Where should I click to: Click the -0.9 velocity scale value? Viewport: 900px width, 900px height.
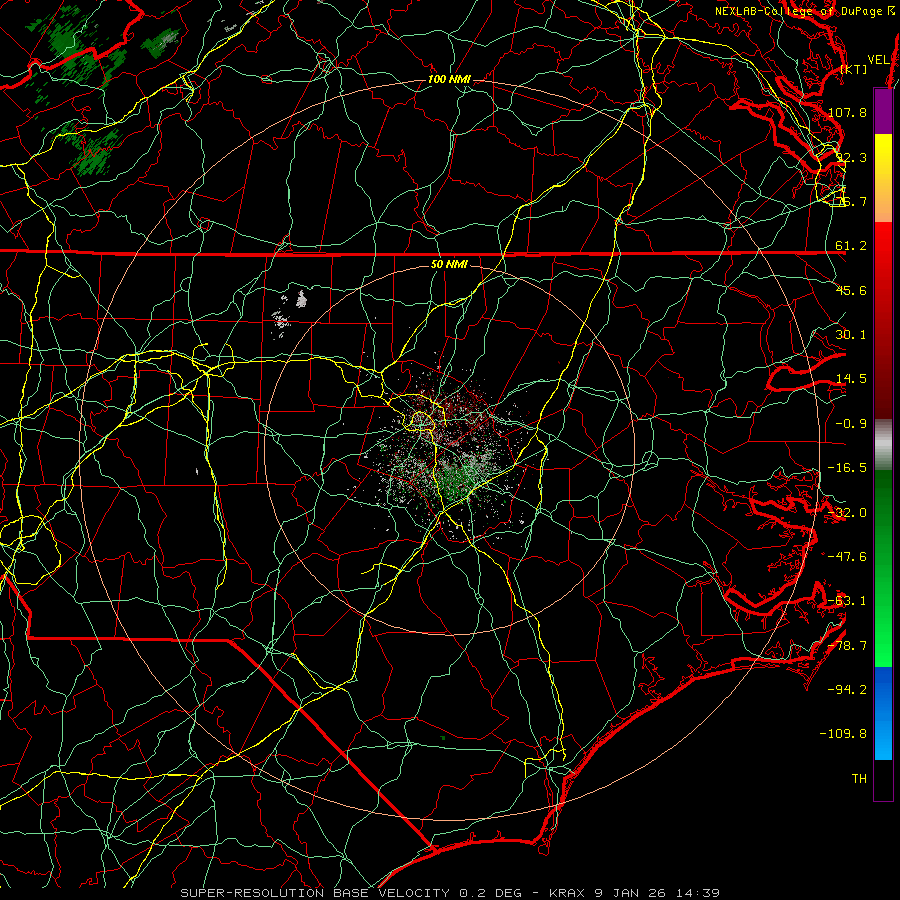[851, 424]
